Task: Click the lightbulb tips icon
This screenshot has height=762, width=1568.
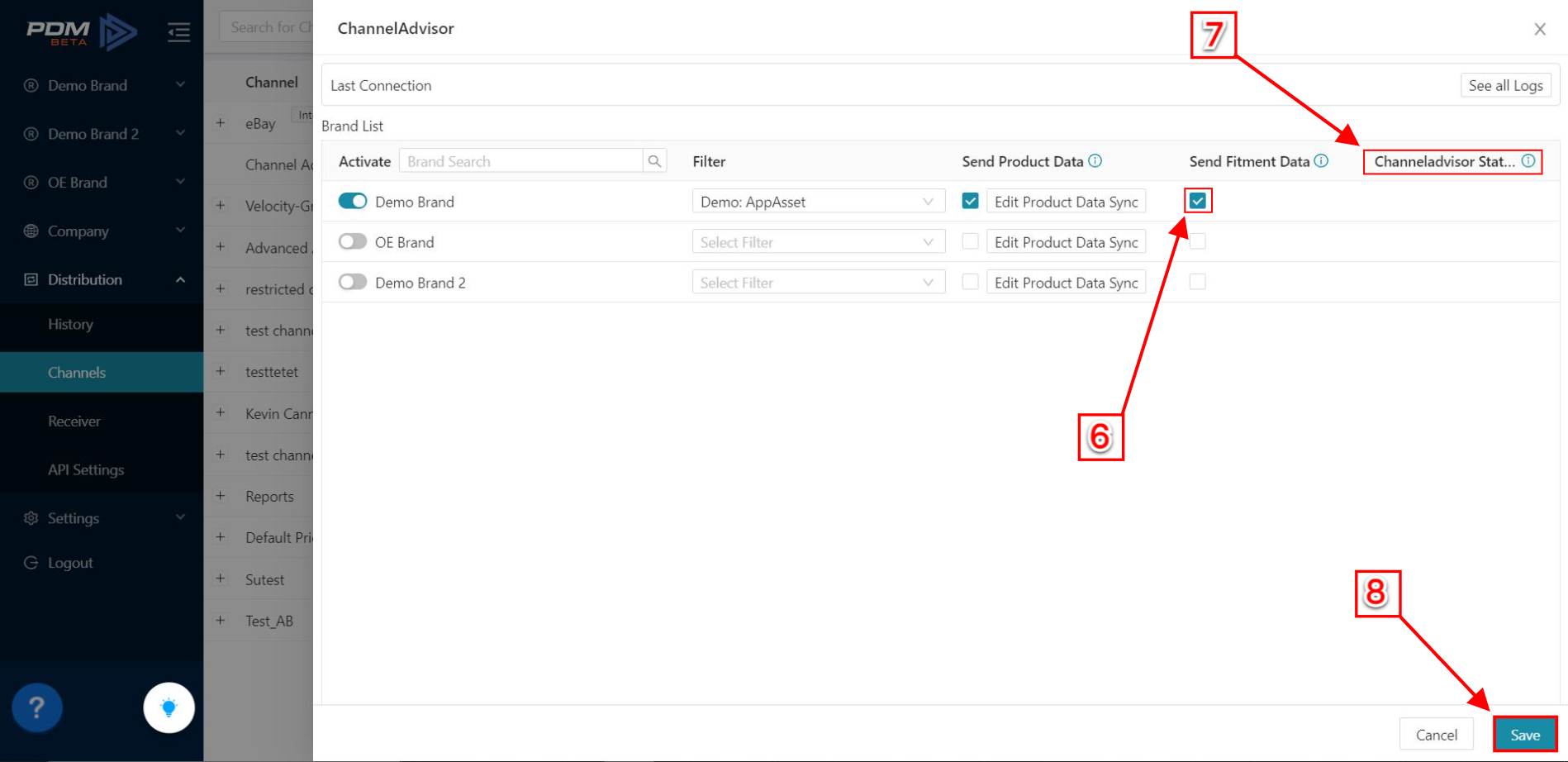Action: [x=169, y=707]
